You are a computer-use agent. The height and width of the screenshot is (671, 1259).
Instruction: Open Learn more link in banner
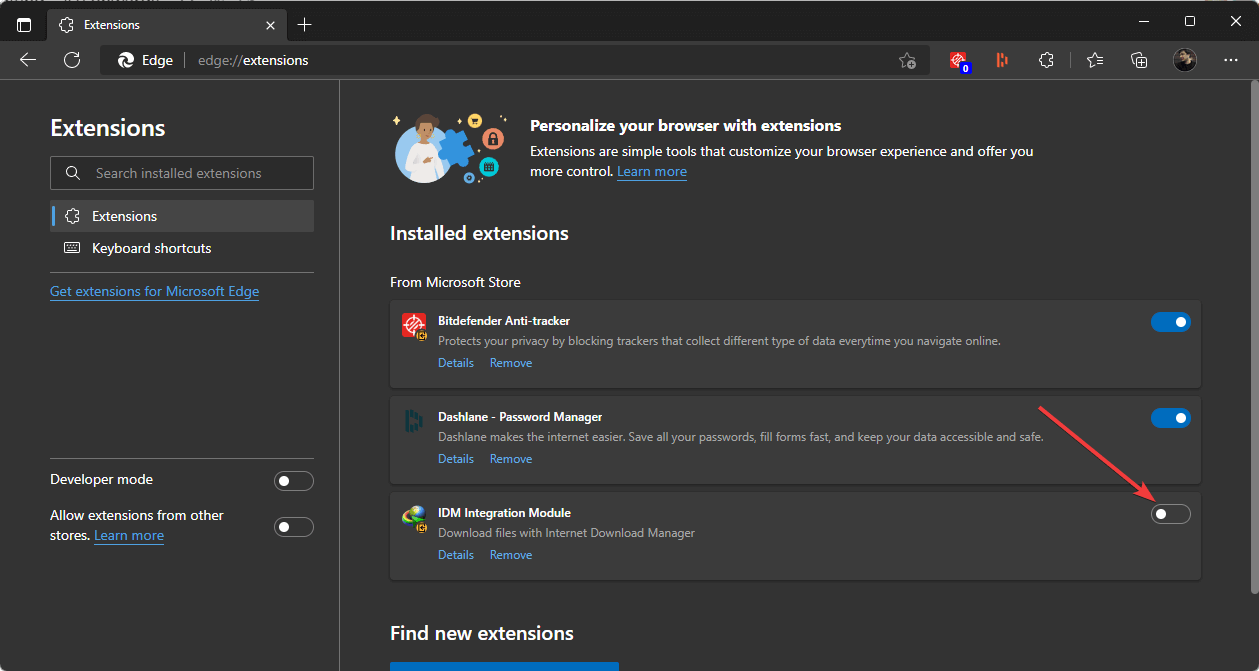pos(652,171)
